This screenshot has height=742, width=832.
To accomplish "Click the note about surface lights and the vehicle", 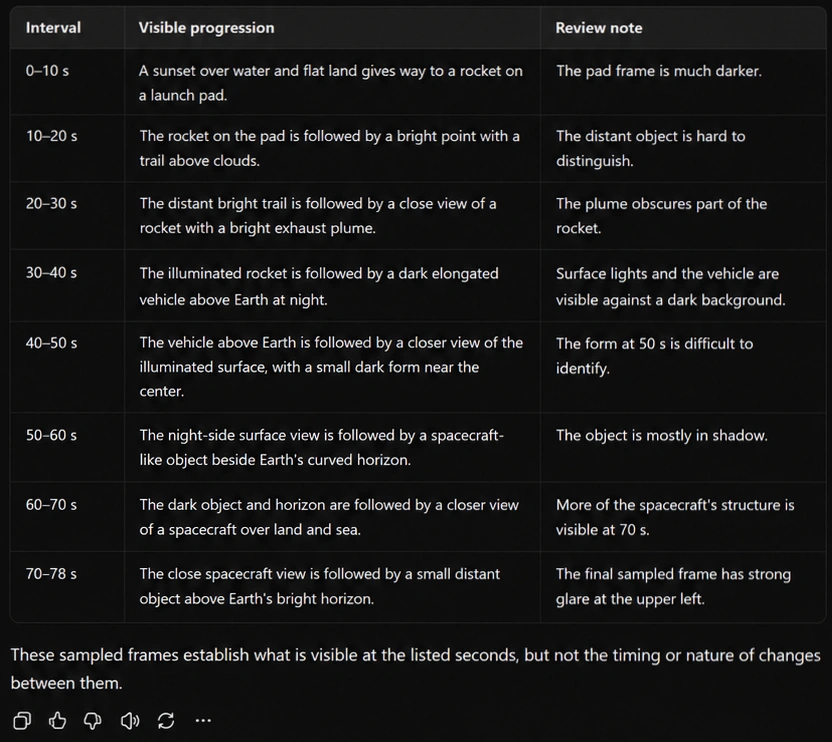I will tap(671, 287).
